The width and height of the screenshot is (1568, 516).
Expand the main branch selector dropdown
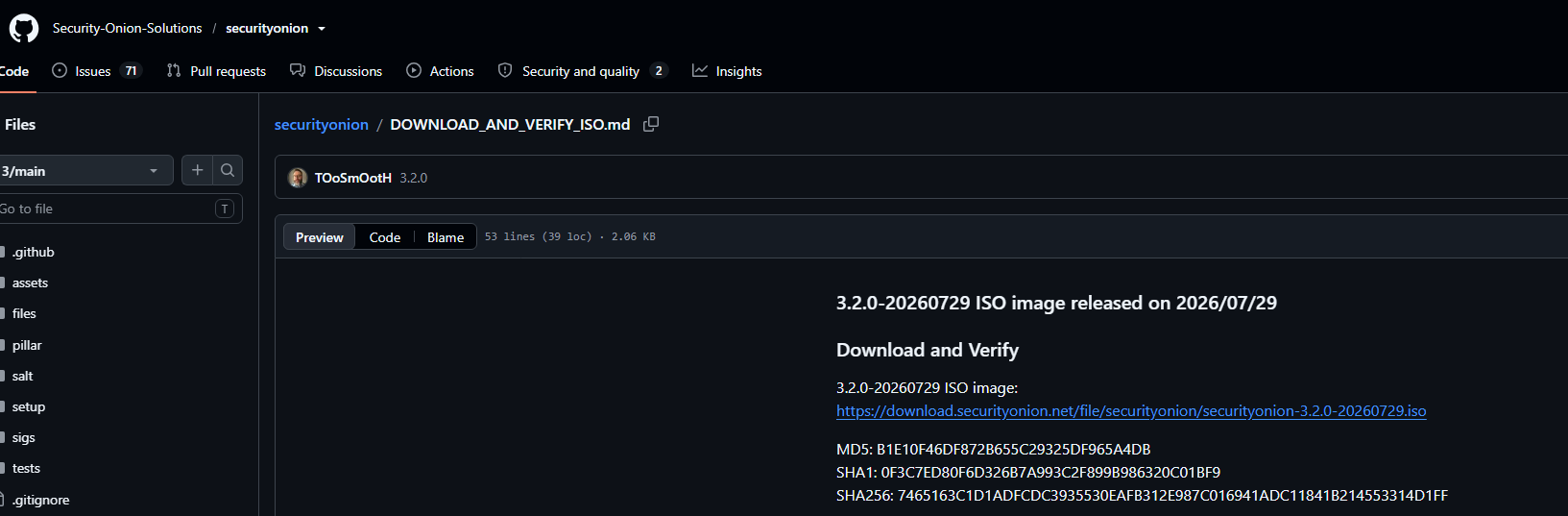point(84,170)
